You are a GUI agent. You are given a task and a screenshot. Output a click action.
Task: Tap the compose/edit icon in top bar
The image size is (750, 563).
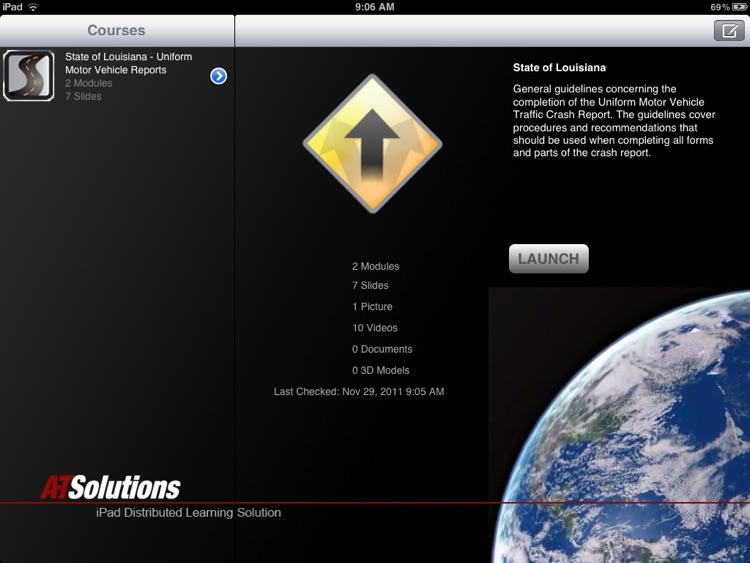click(729, 31)
